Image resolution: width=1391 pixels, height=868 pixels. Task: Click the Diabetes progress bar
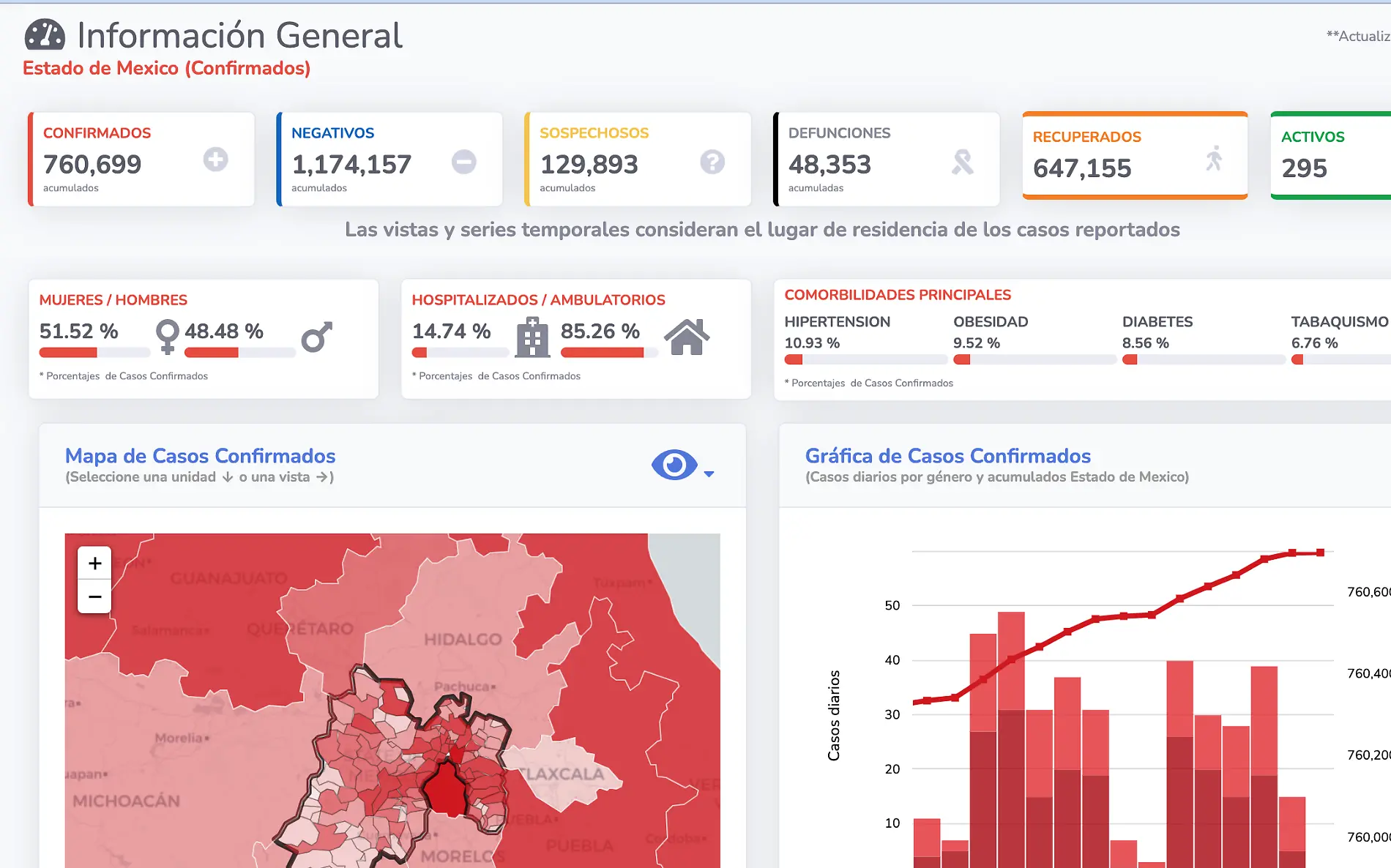coord(1204,359)
